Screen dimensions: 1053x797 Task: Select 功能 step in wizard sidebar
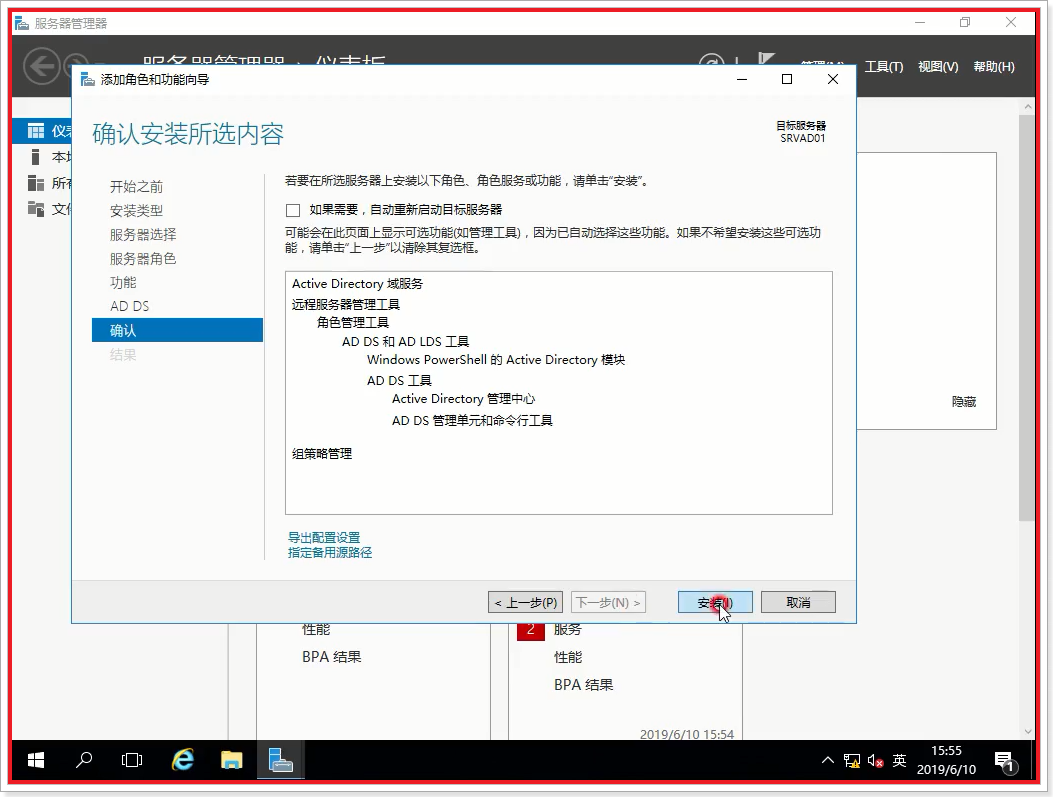[123, 282]
